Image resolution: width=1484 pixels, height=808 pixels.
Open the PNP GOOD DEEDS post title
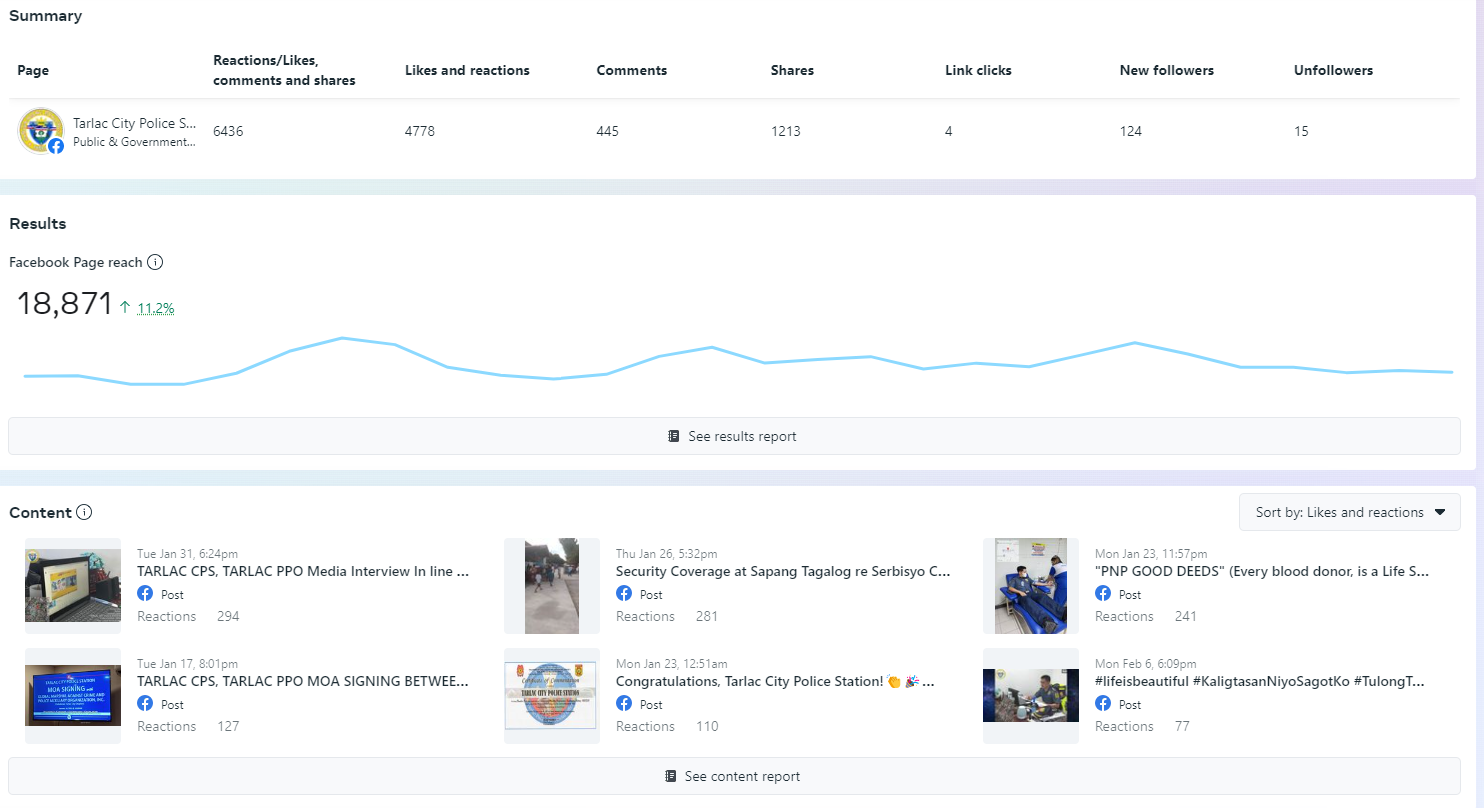(1262, 572)
